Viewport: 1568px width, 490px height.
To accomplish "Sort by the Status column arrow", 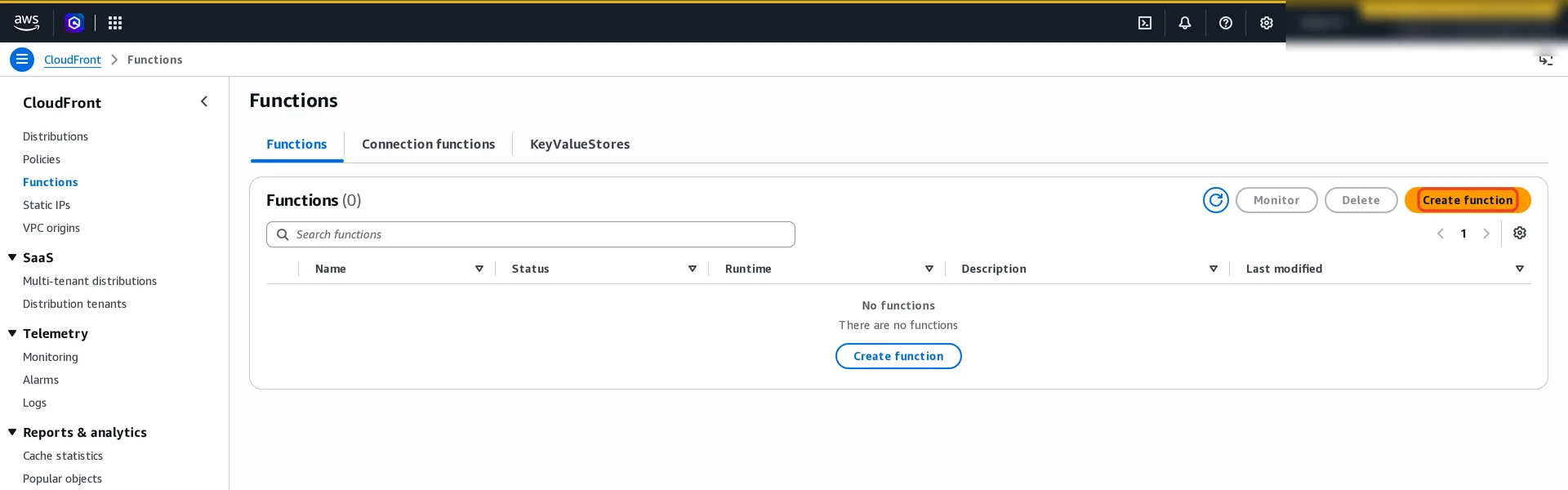I will click(x=693, y=269).
